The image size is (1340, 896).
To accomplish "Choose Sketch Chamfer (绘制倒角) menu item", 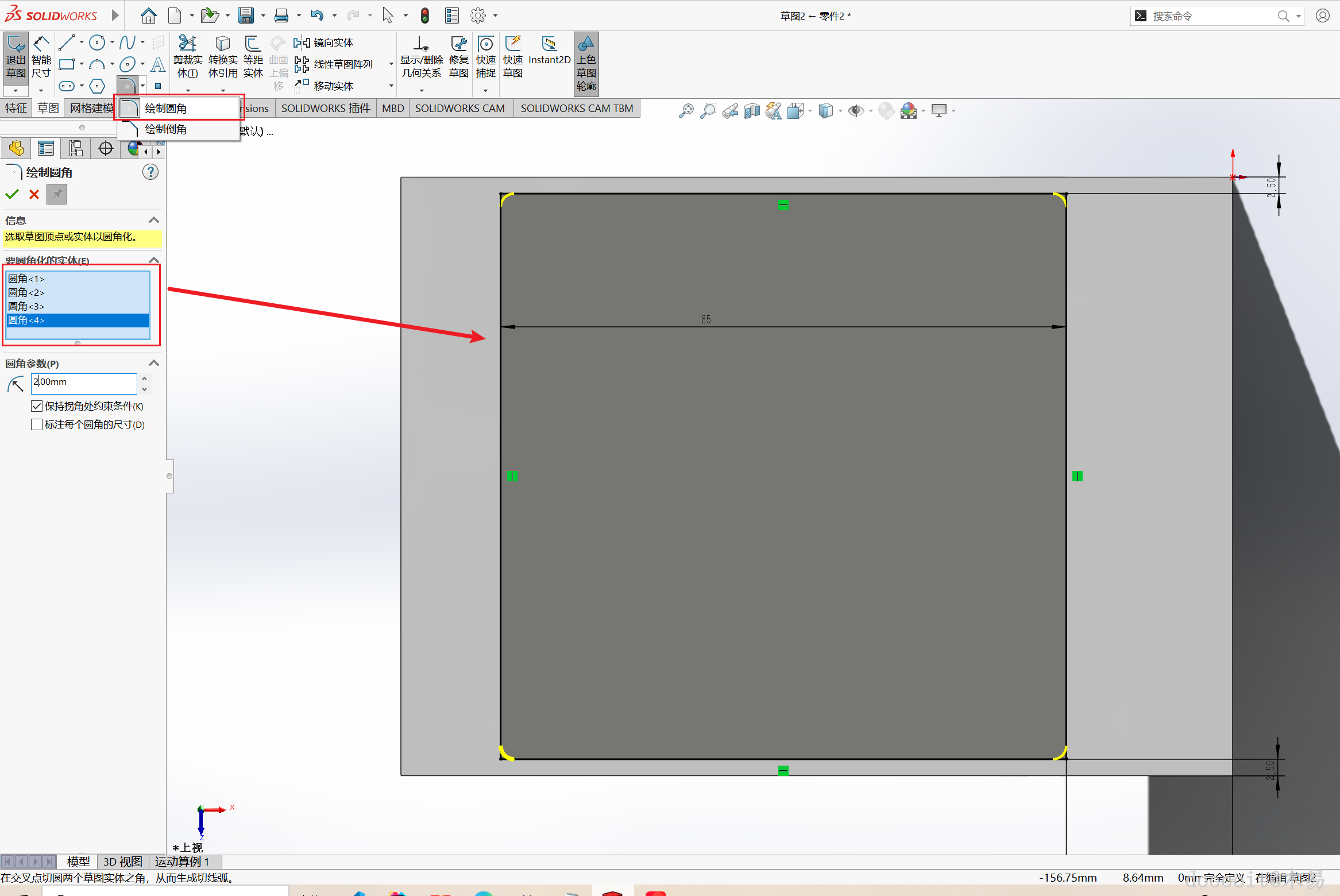I will (x=165, y=129).
